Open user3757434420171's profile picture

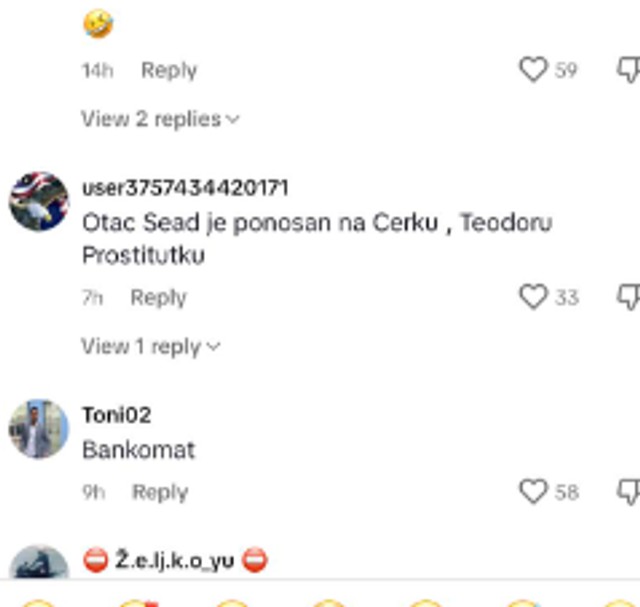(39, 201)
